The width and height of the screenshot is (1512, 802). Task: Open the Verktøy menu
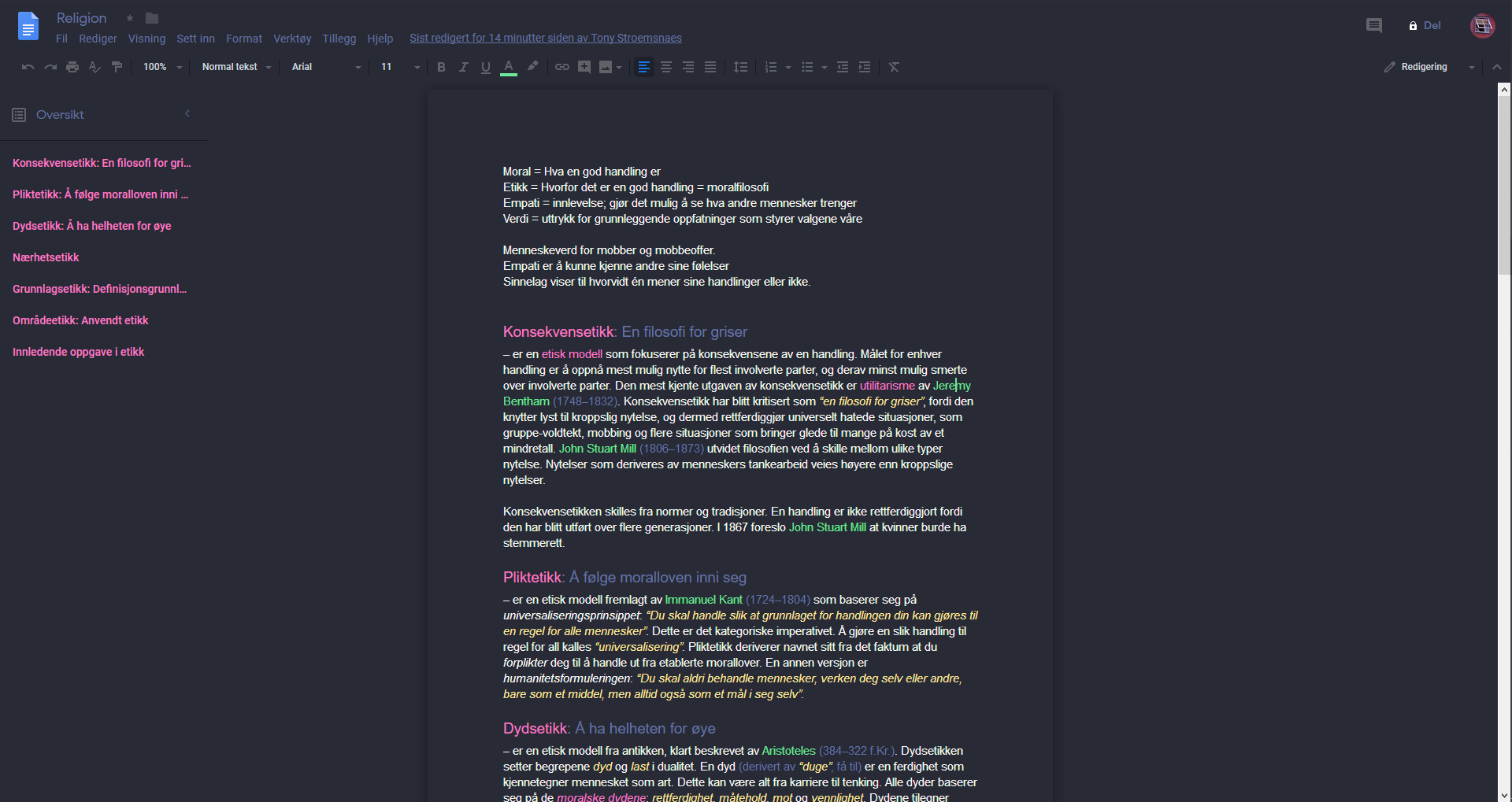[292, 38]
